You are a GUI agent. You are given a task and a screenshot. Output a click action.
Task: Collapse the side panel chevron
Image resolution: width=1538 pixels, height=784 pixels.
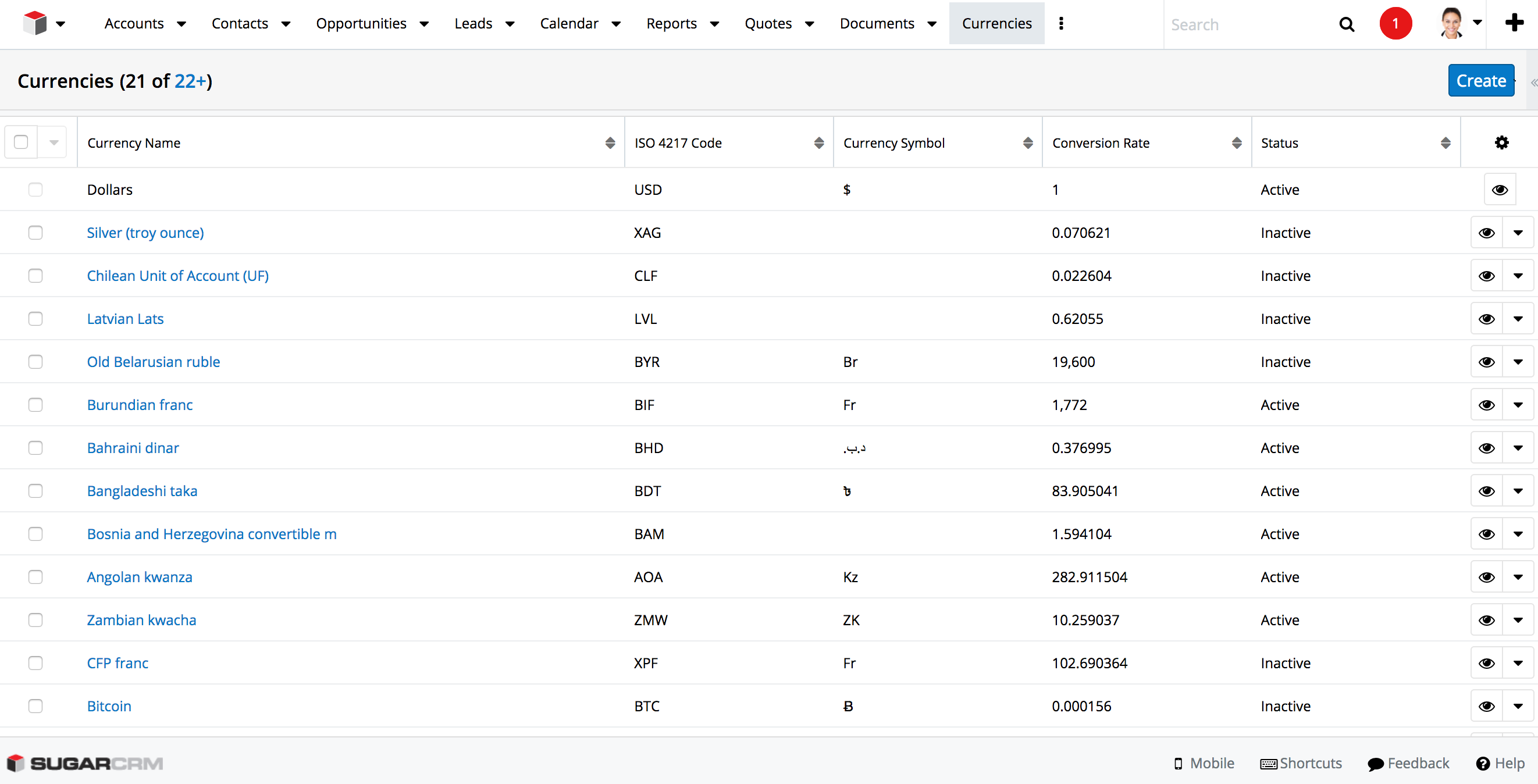[x=1533, y=82]
